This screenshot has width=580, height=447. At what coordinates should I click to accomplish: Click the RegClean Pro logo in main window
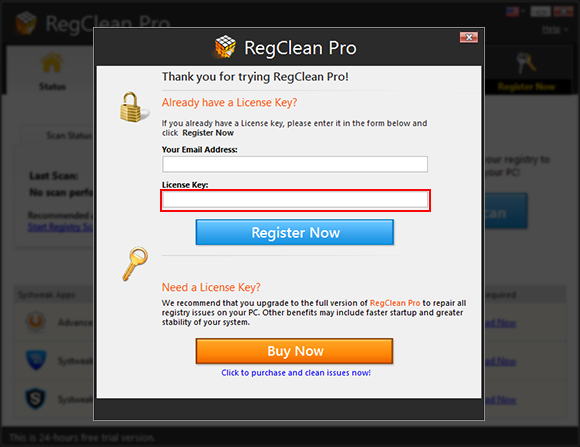26,23
